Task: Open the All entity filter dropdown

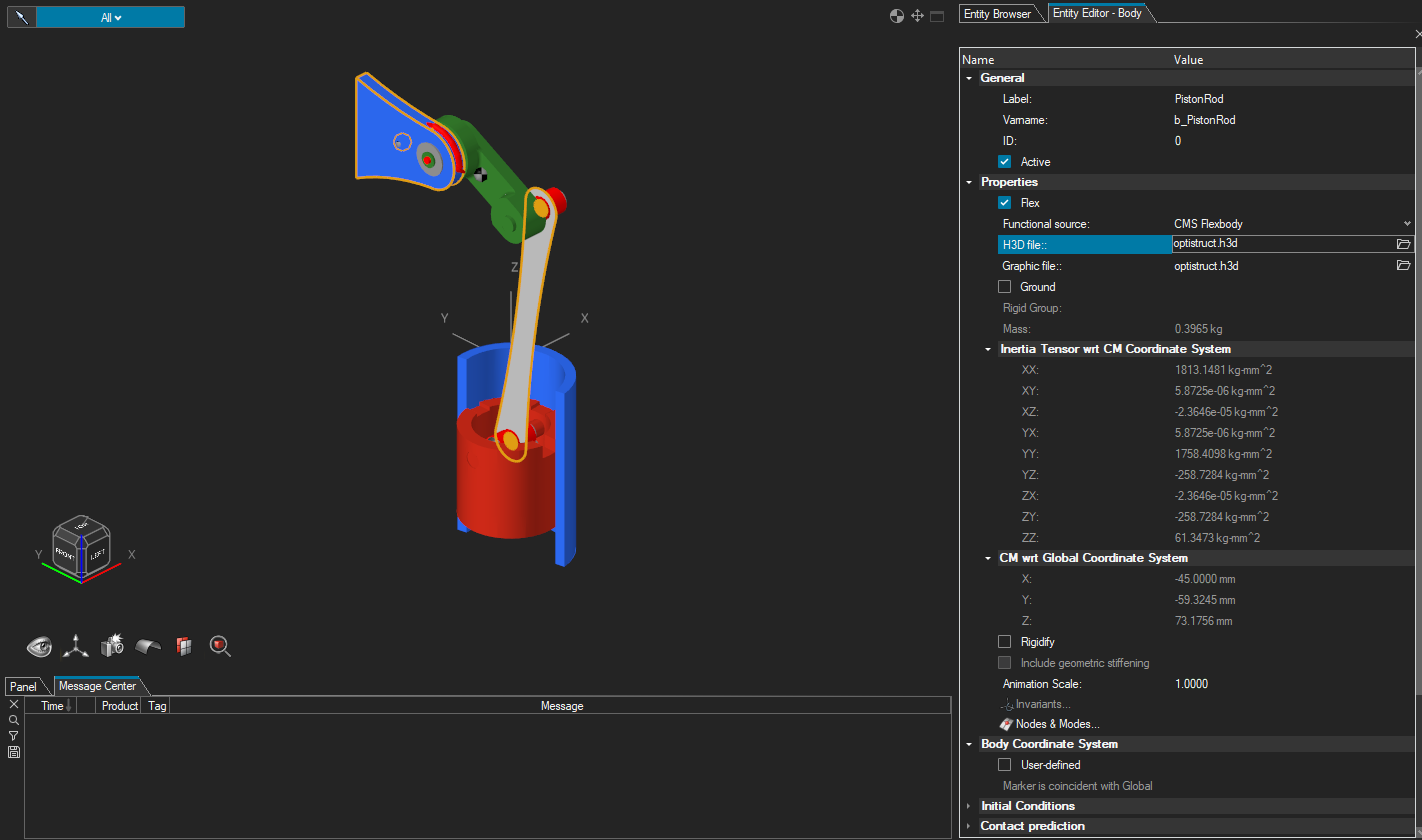Action: click(x=111, y=17)
